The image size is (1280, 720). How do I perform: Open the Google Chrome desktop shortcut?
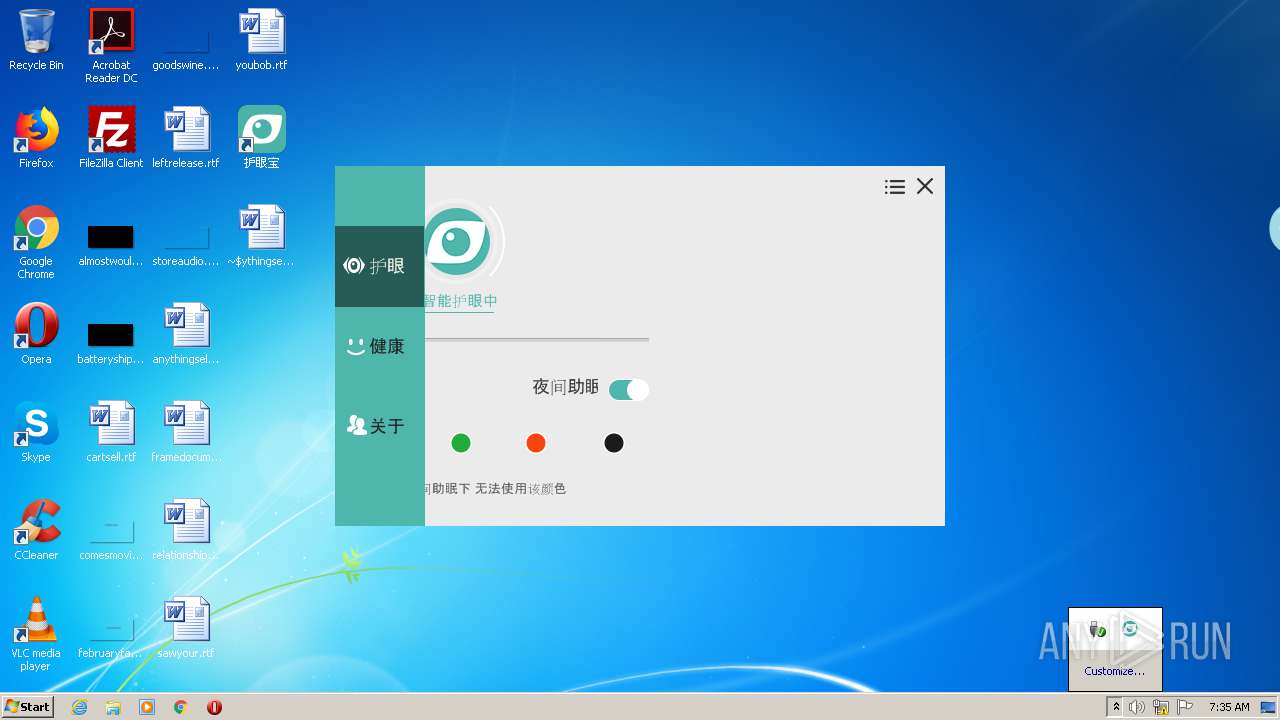(x=36, y=242)
